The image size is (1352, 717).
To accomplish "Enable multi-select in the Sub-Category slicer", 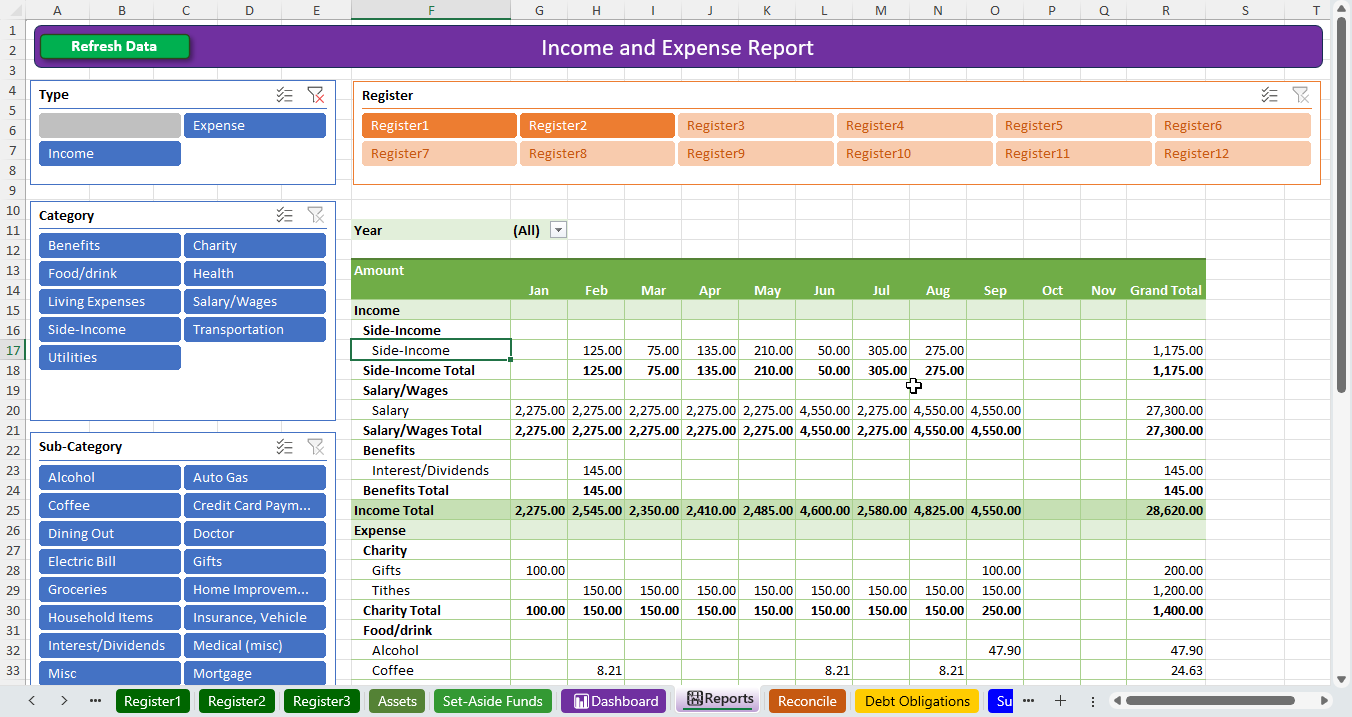I will (x=285, y=447).
